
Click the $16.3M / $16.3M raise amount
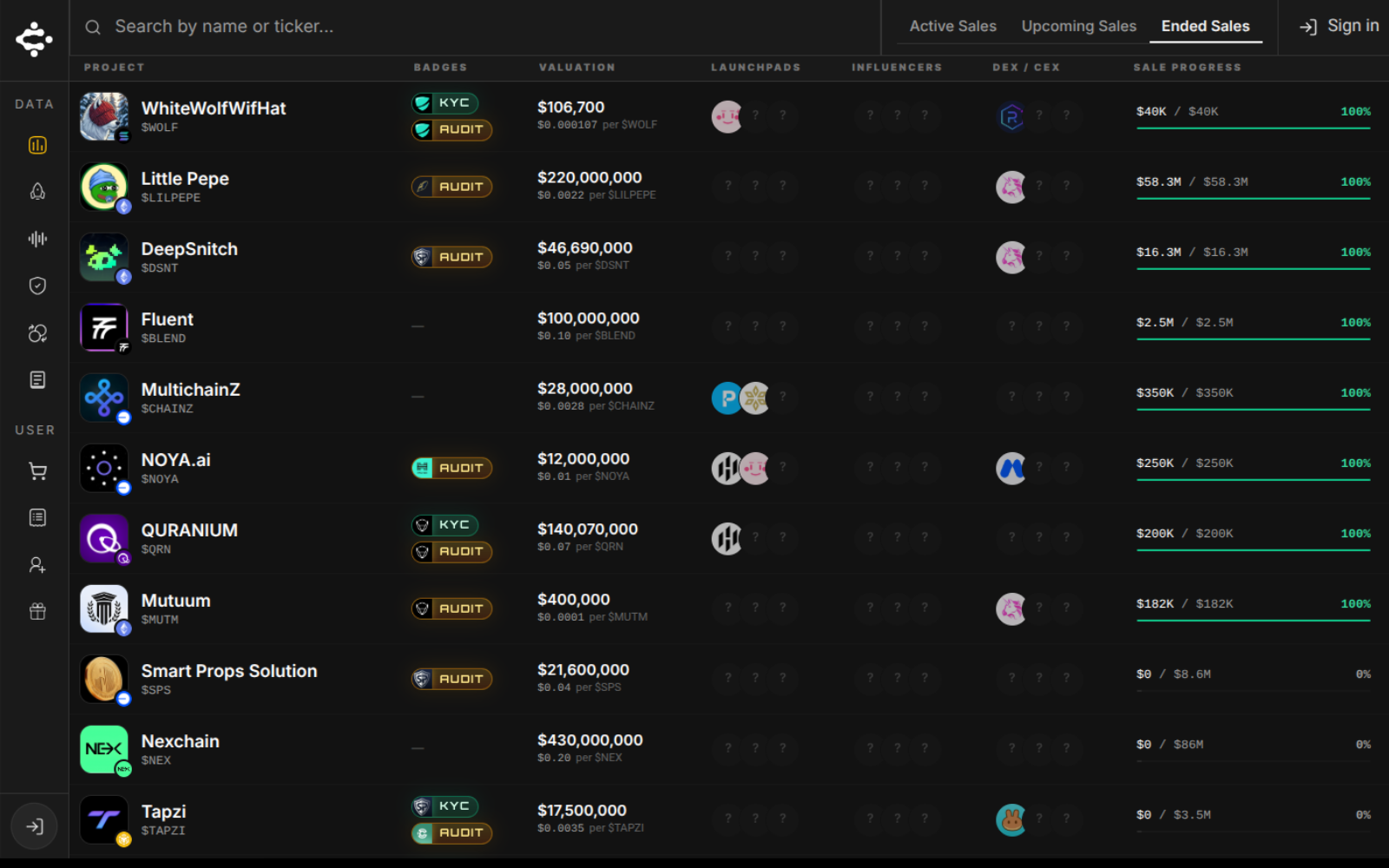(1192, 253)
